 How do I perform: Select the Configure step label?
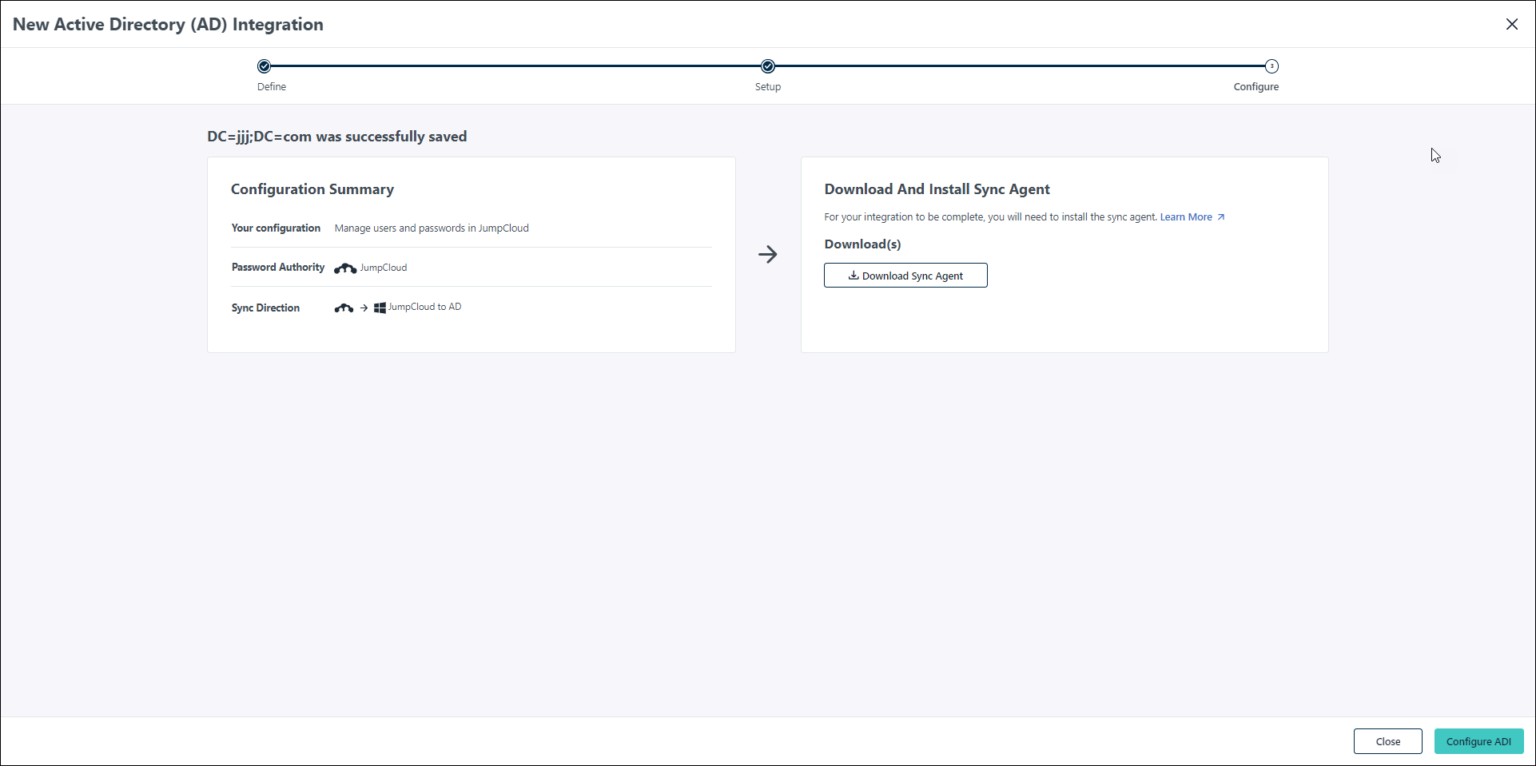coord(1256,86)
